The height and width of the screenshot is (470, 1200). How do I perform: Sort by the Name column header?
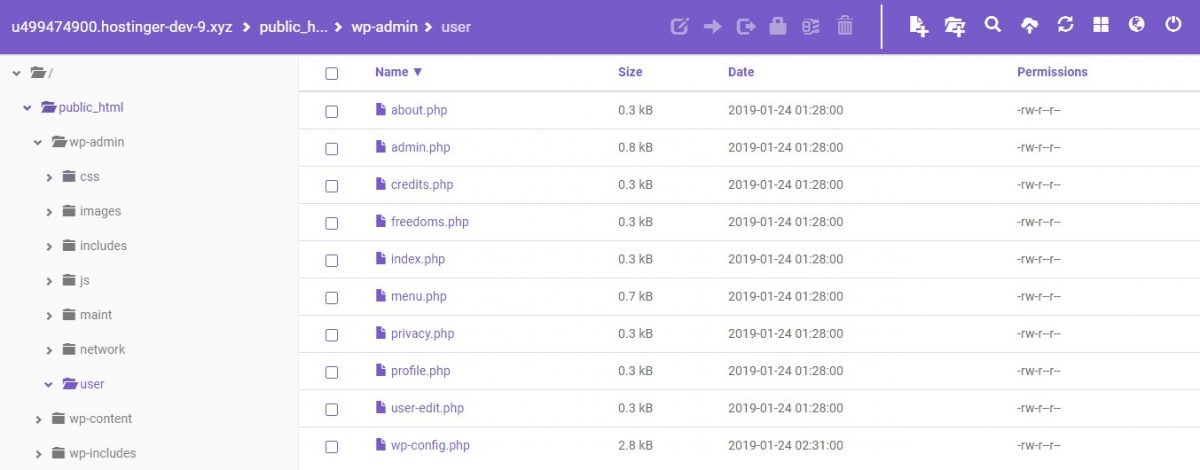coord(398,72)
